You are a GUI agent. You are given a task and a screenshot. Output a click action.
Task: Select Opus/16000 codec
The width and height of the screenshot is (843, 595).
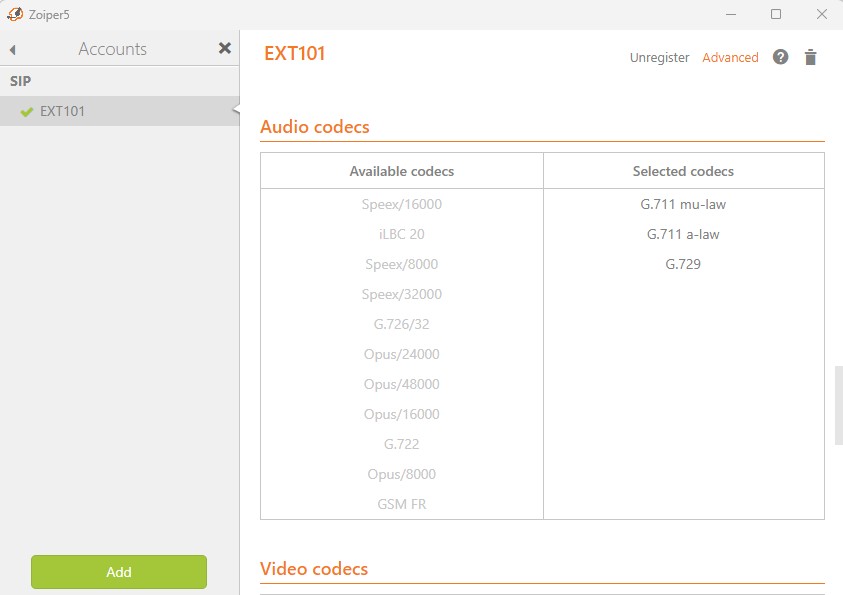pos(402,414)
